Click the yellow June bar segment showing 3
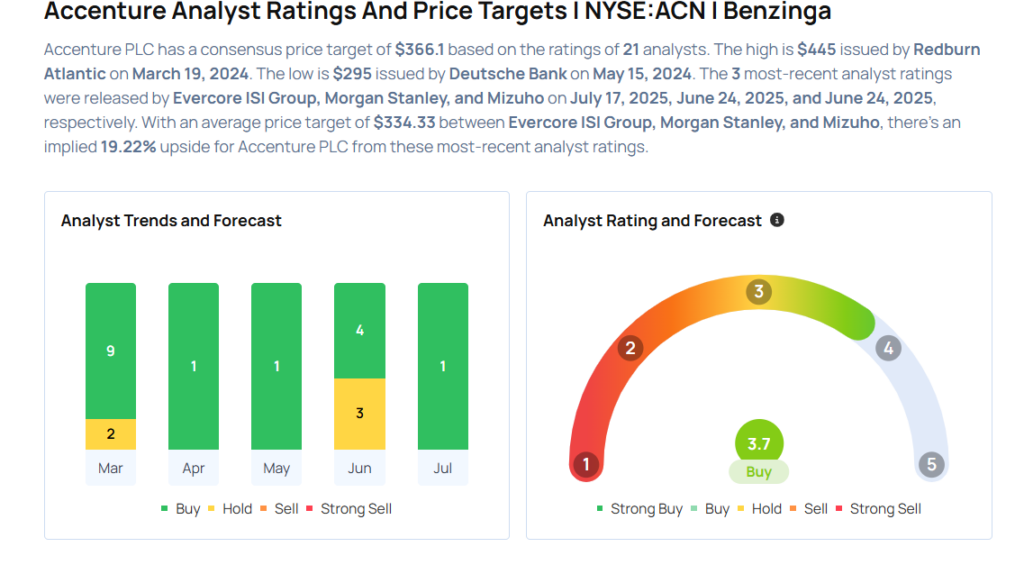Screen dimensions: 1024x565 [x=359, y=413]
